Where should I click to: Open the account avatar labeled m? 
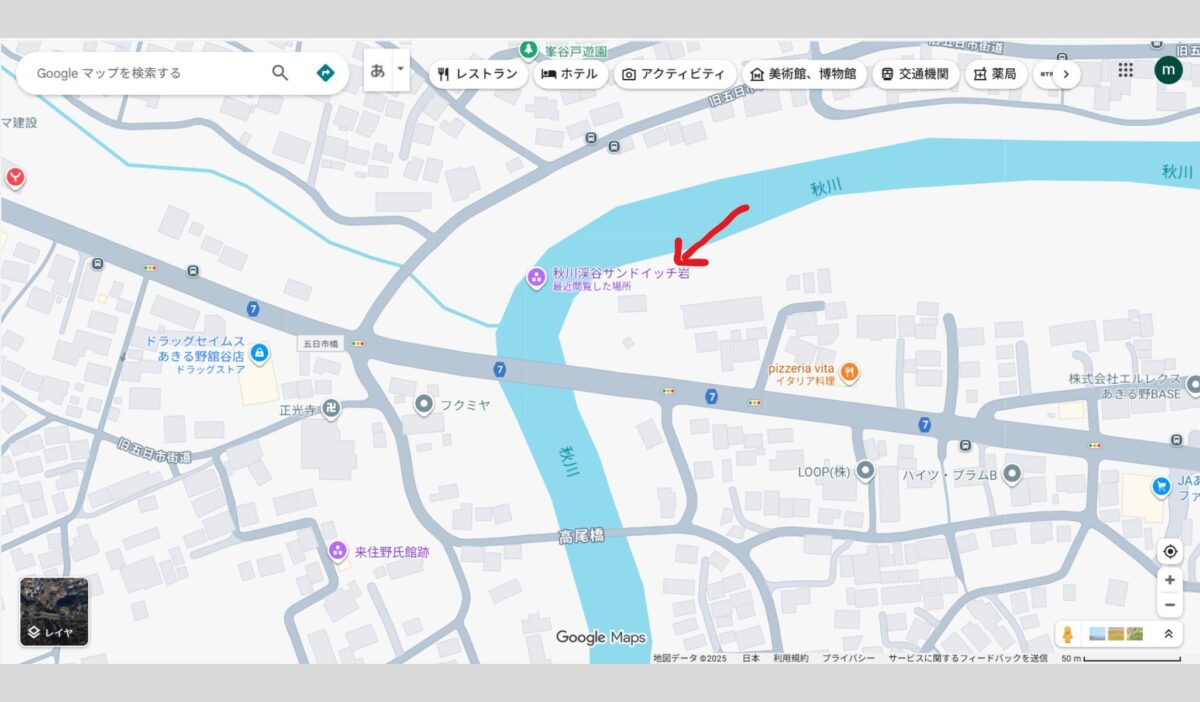pyautogui.click(x=1168, y=70)
